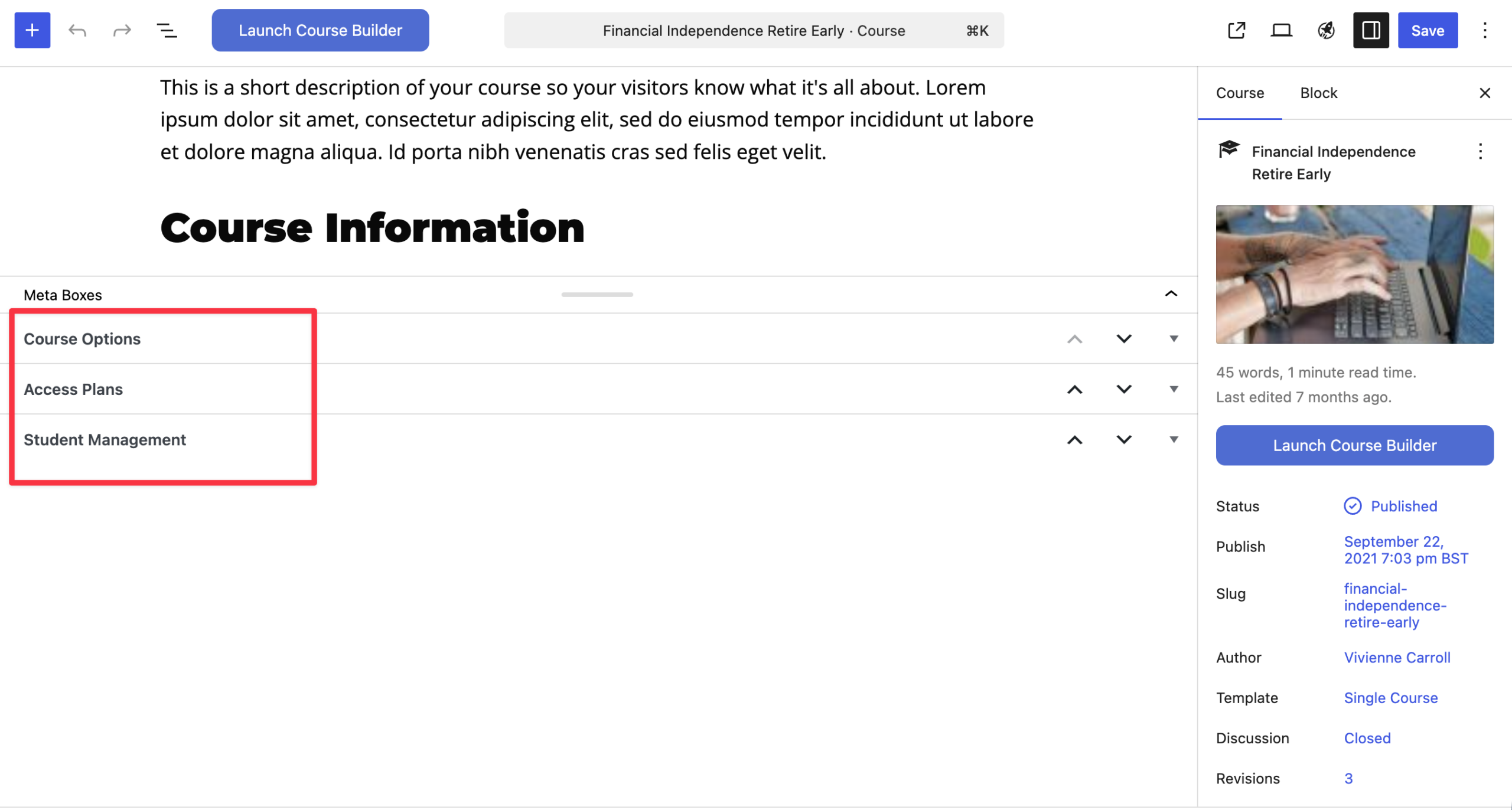
Task: Grab the Meta Boxes resize handle
Action: [597, 294]
